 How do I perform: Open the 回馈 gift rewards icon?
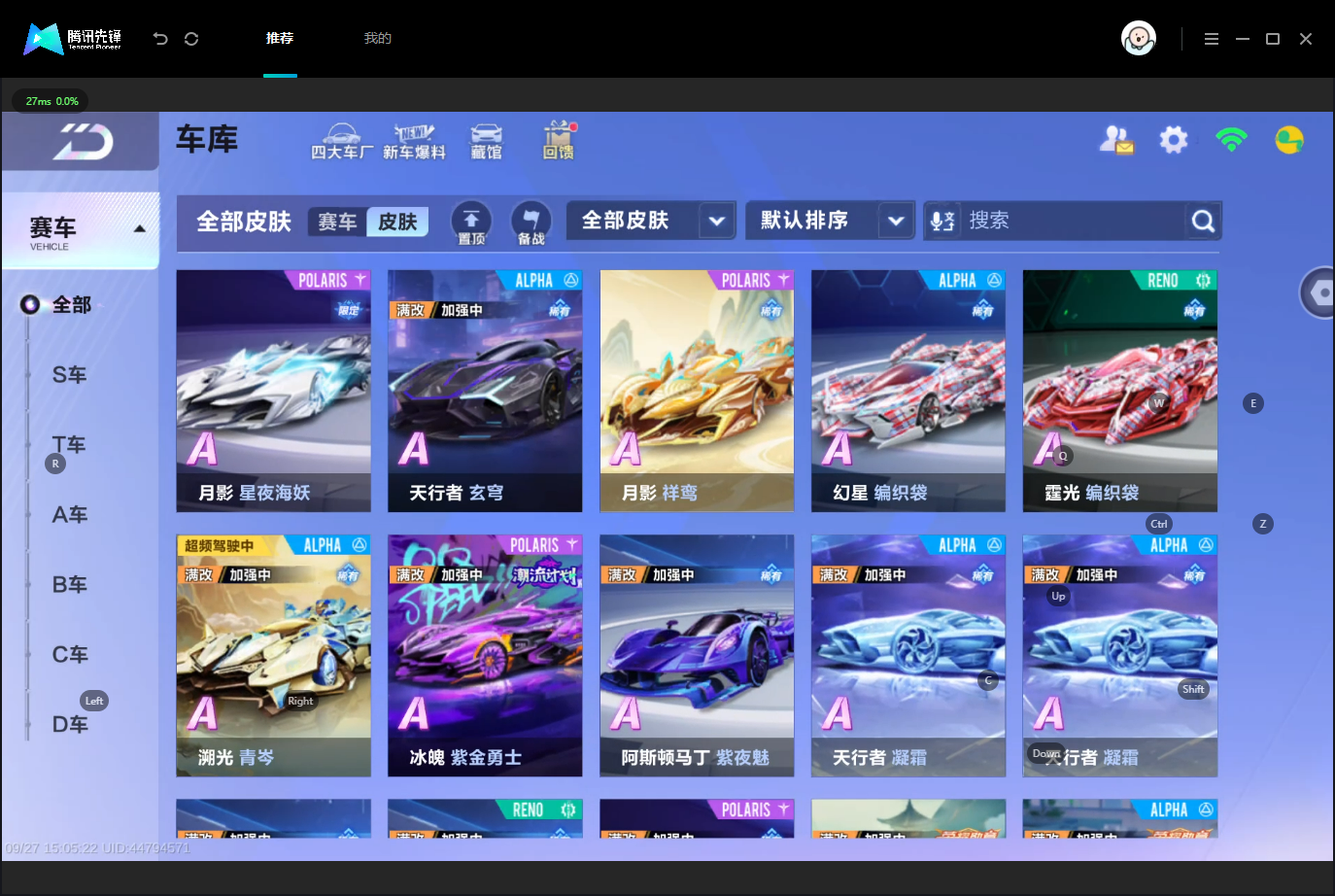(x=559, y=141)
